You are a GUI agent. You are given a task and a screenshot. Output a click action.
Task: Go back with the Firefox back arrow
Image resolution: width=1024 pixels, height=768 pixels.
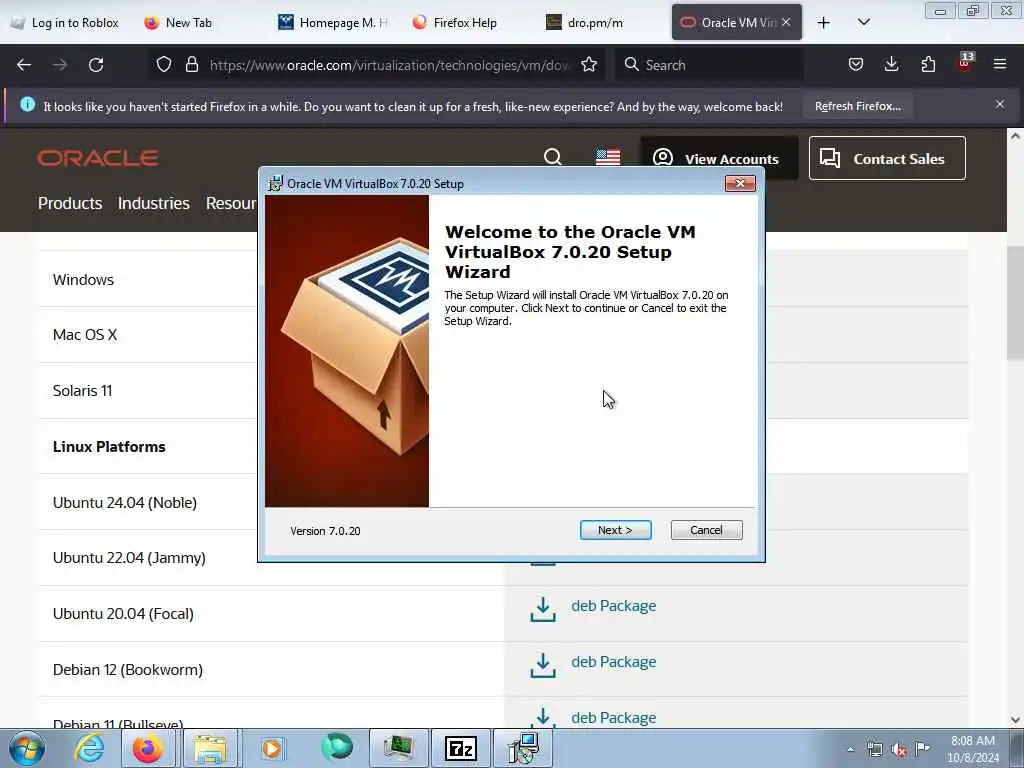(x=24, y=65)
